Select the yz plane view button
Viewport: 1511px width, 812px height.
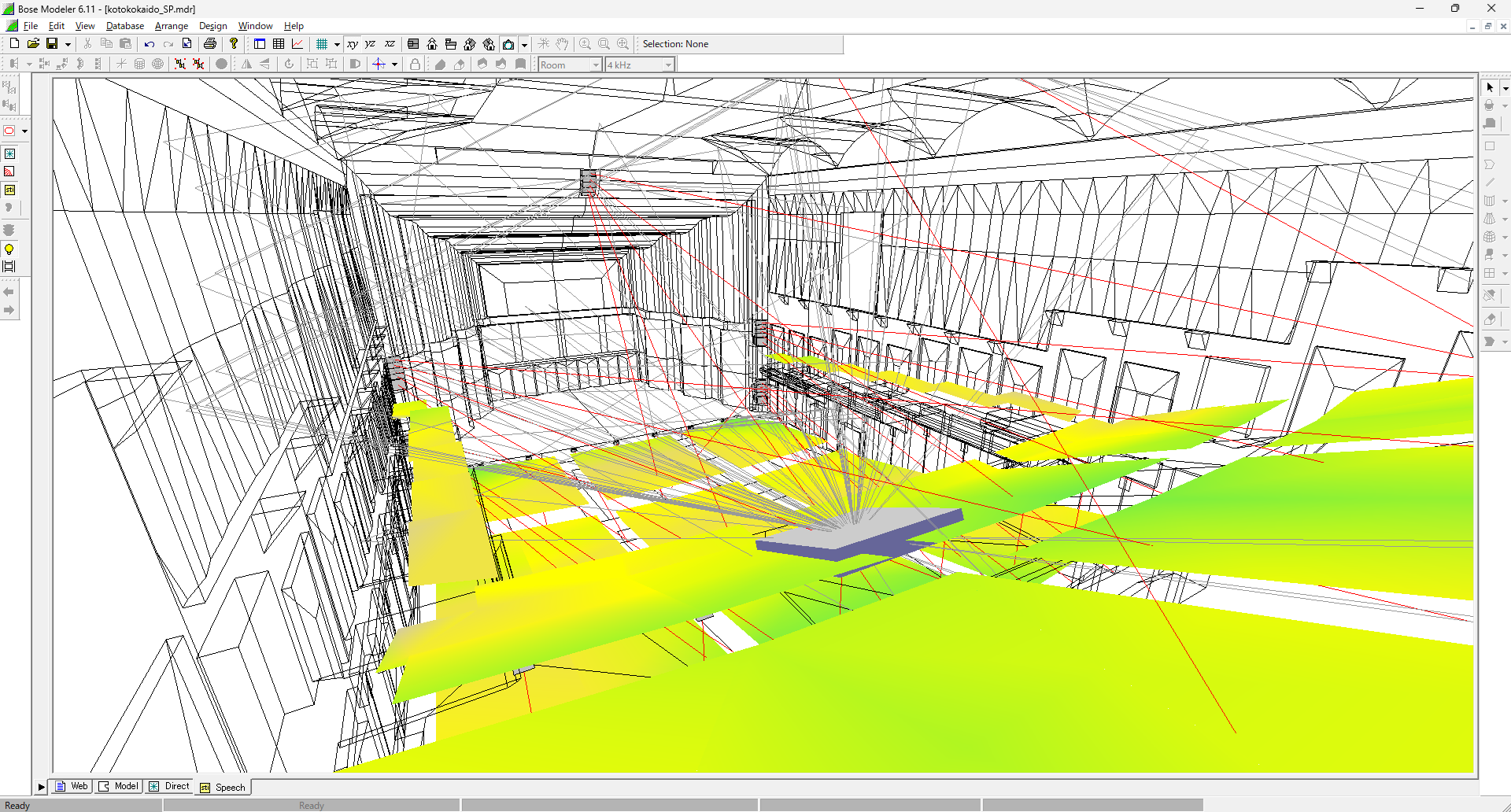click(x=371, y=44)
